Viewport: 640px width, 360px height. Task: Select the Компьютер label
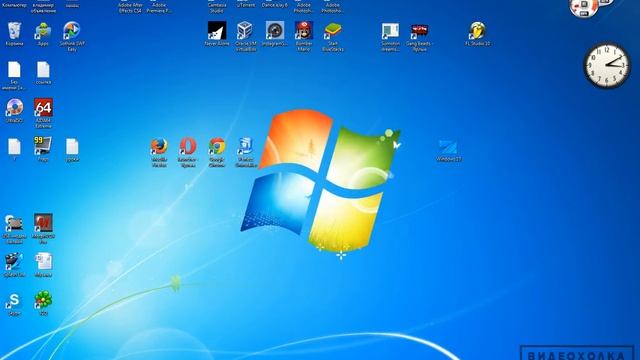pos(14,5)
